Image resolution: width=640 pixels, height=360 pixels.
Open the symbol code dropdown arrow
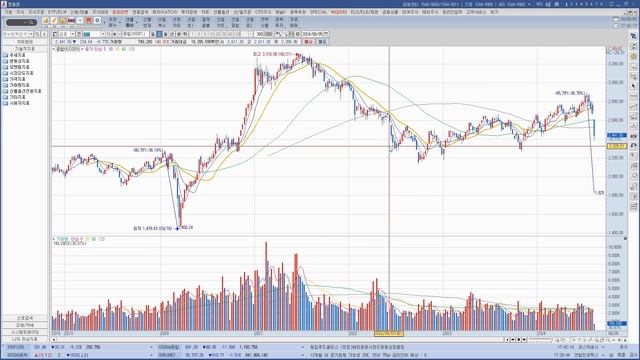coord(102,34)
